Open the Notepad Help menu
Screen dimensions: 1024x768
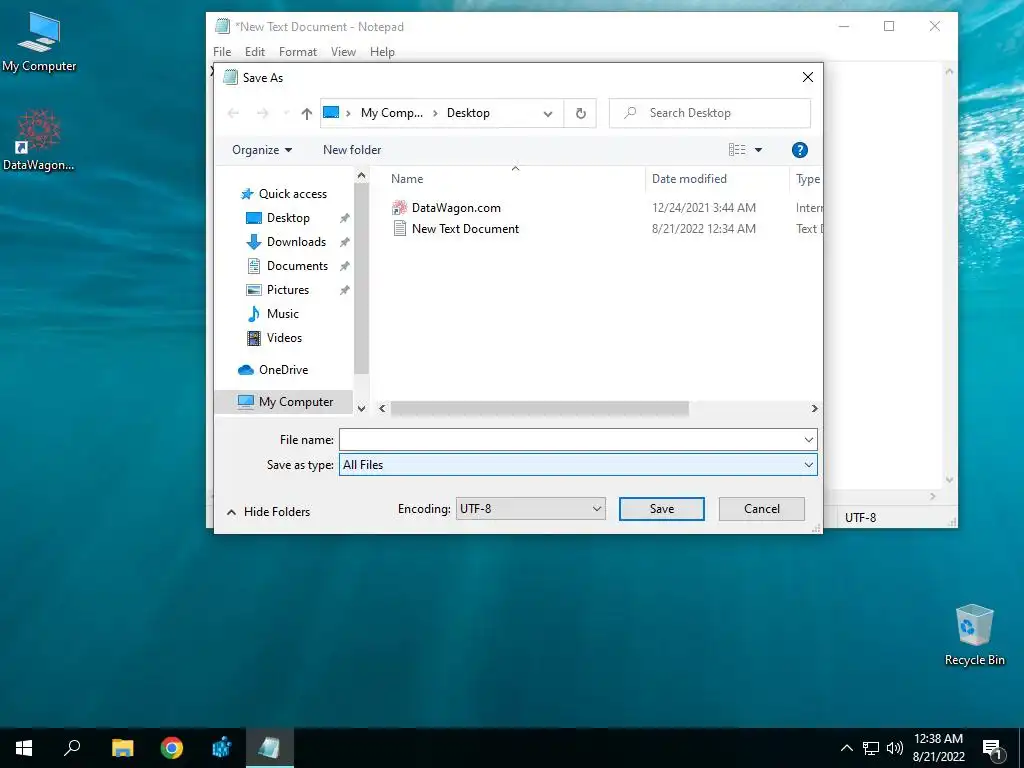point(382,52)
